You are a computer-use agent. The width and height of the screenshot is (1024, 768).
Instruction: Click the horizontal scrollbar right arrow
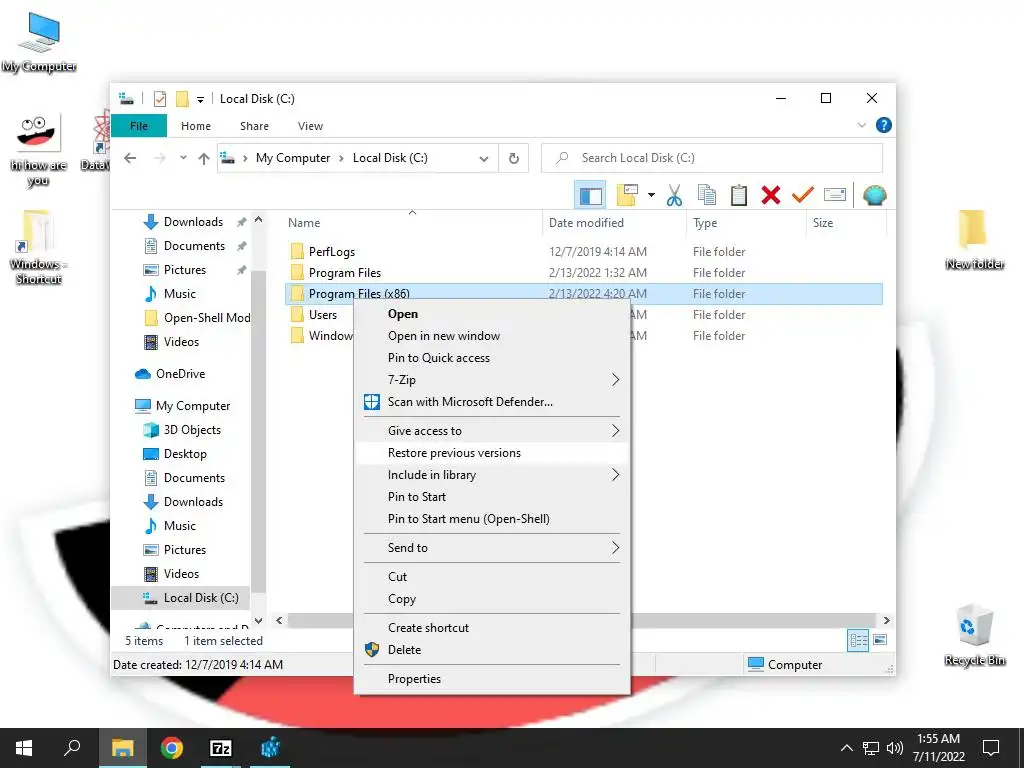886,620
